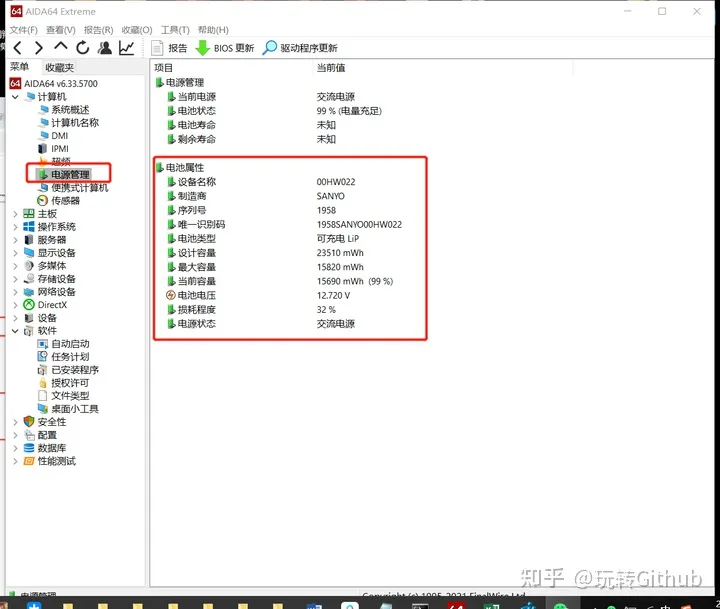Select DMI in the tree
Image resolution: width=720 pixels, height=609 pixels.
(x=53, y=135)
